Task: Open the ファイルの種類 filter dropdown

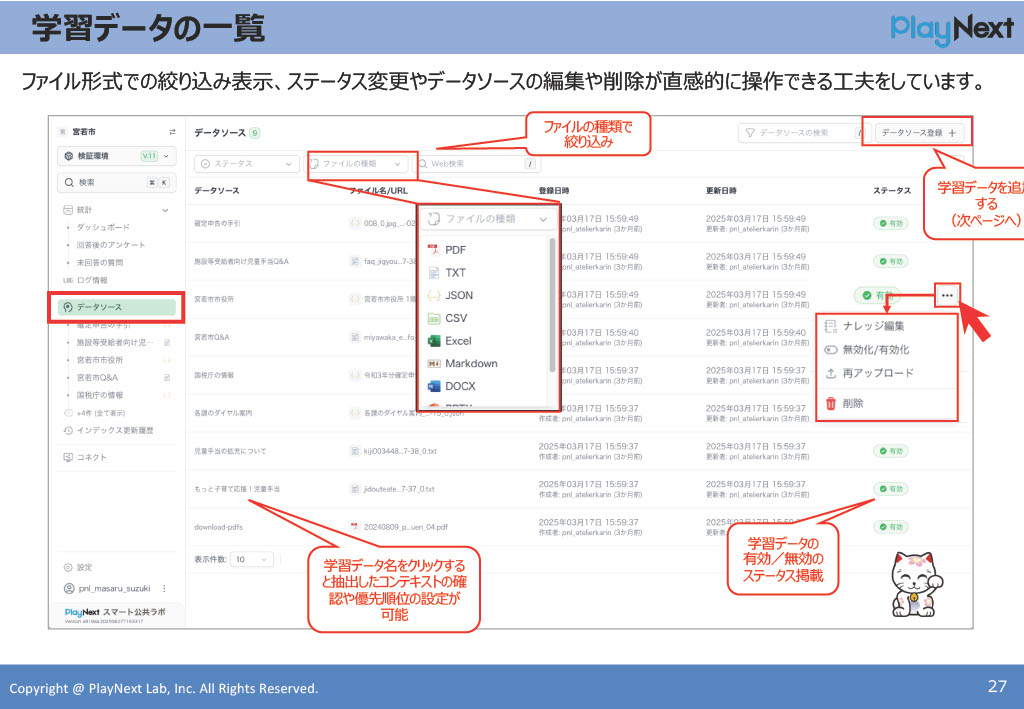Action: coord(360,162)
